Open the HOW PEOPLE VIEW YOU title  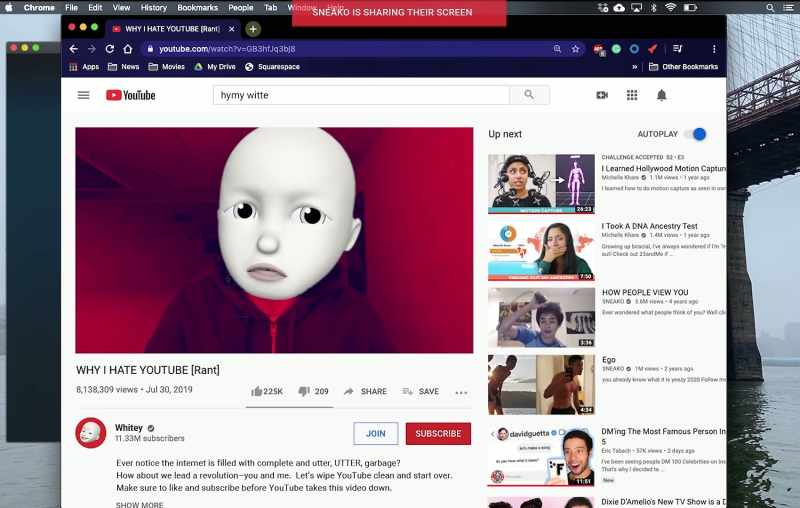645,292
